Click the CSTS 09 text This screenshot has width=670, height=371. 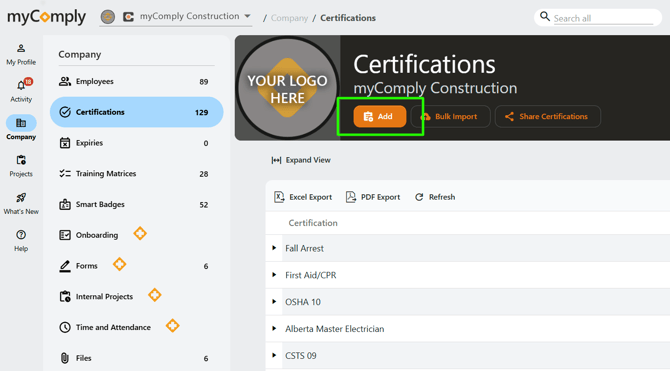coord(301,356)
